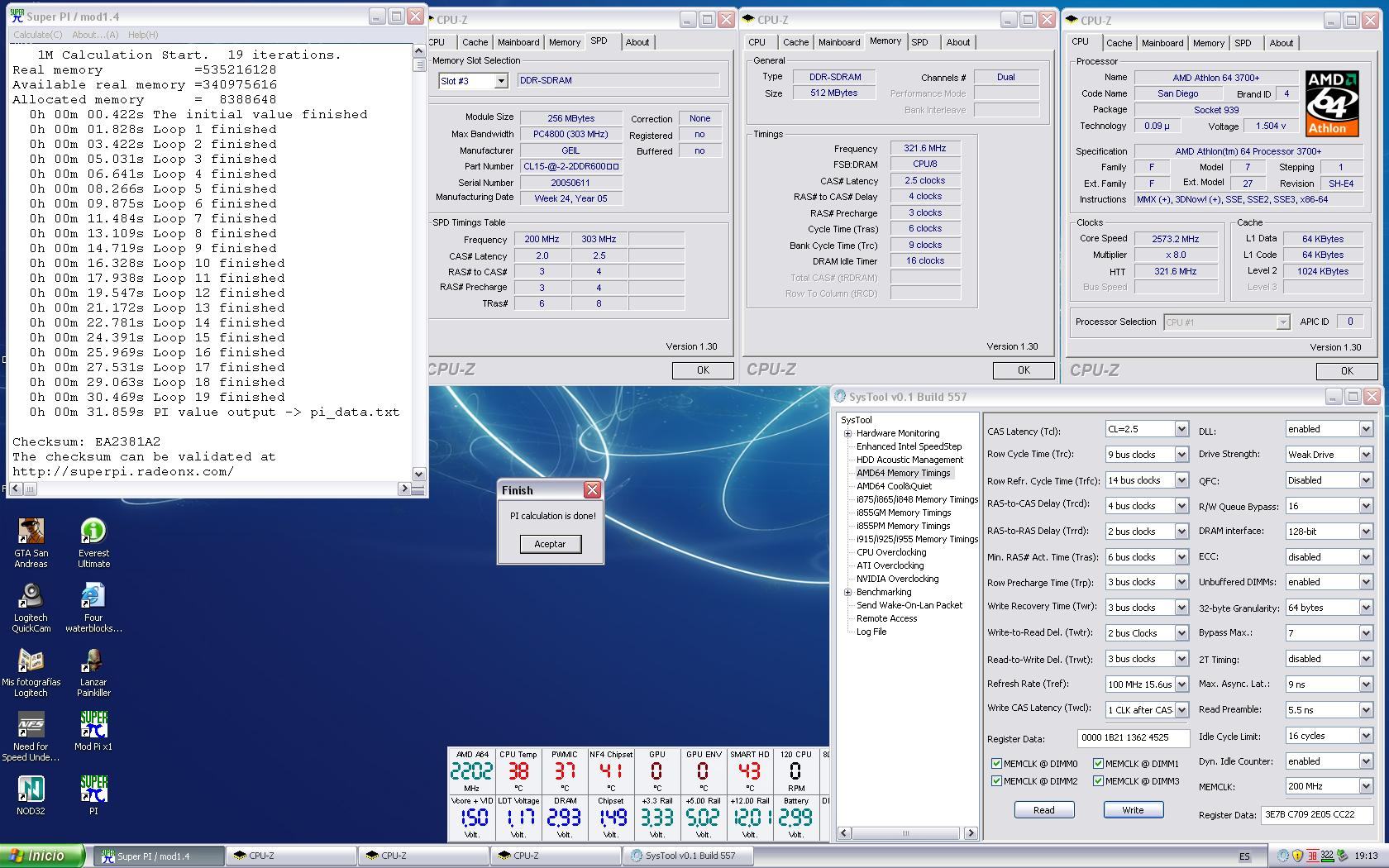Toggle the MEMCLK @ DIMM3 checkbox
The image size is (1389, 868).
coord(1098,781)
